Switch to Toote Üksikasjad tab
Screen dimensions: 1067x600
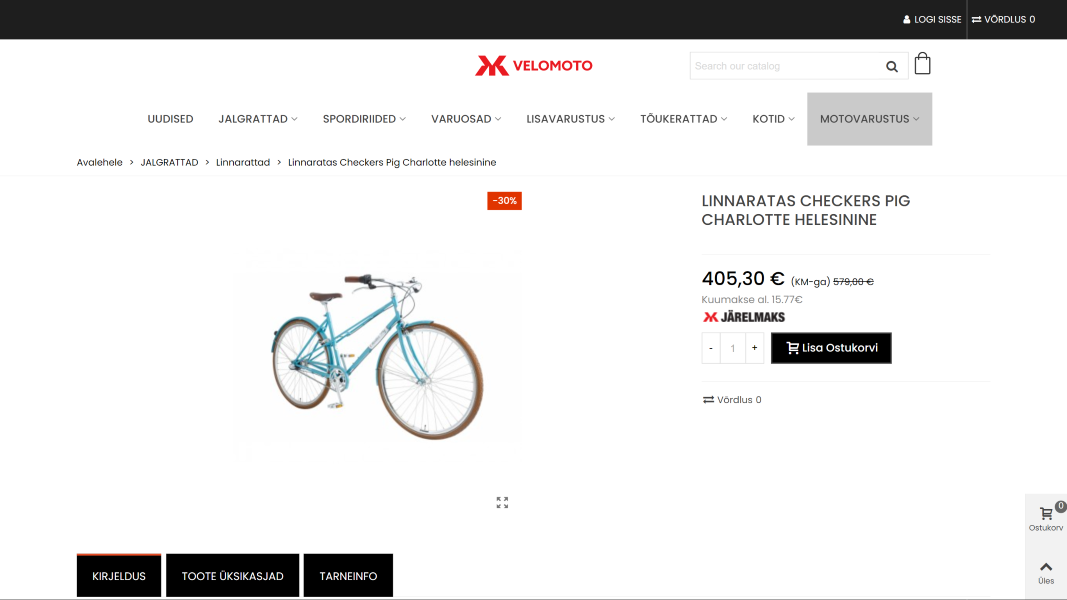tap(232, 576)
